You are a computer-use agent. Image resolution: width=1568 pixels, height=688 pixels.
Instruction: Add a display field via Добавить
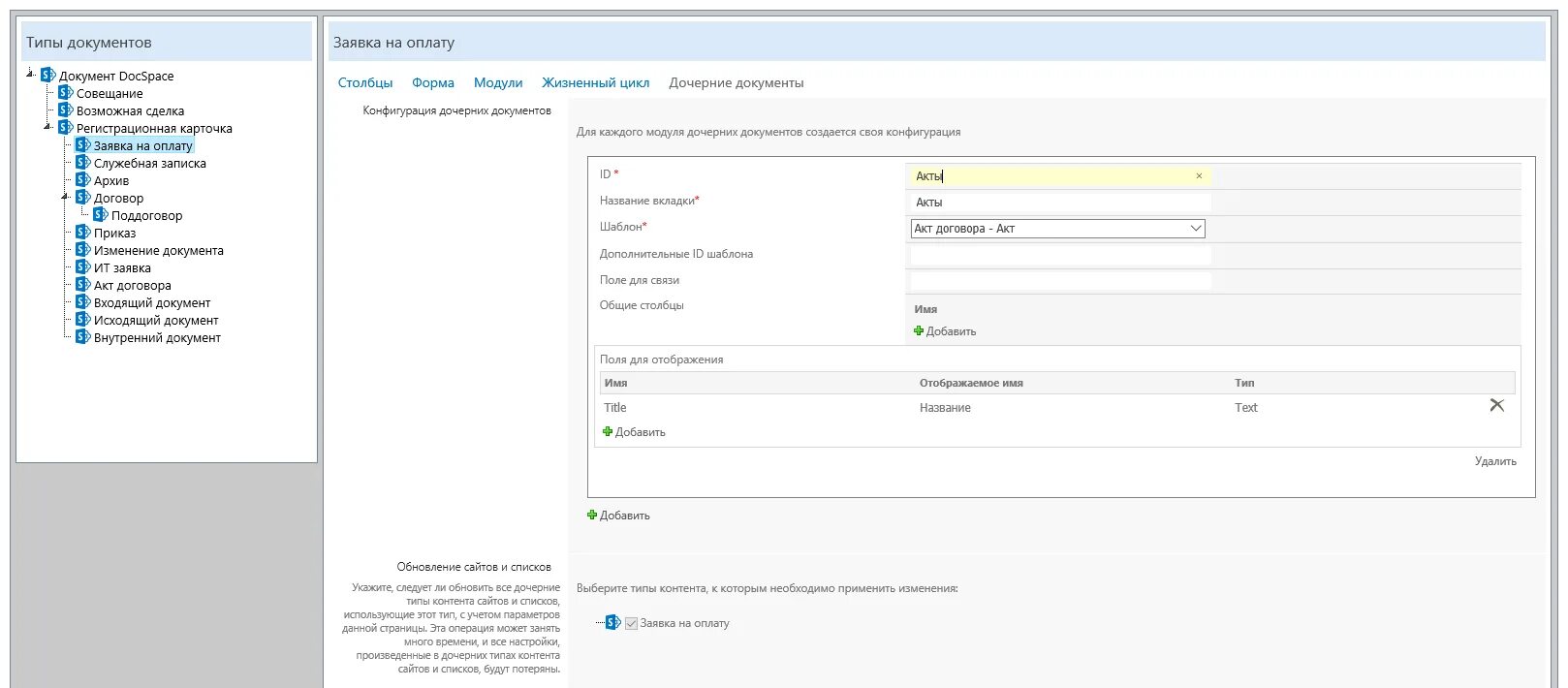634,432
